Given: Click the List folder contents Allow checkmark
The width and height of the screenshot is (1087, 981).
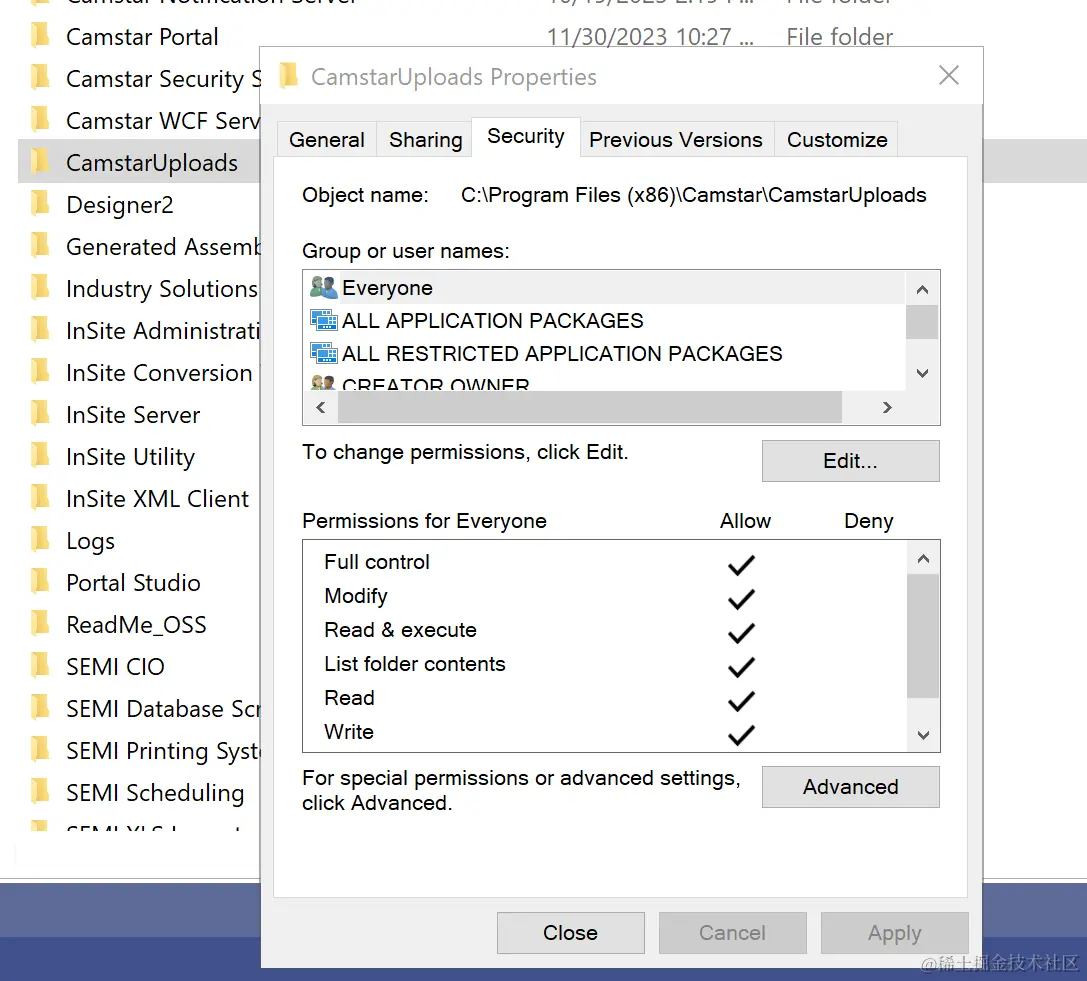Looking at the screenshot, I should [x=741, y=666].
